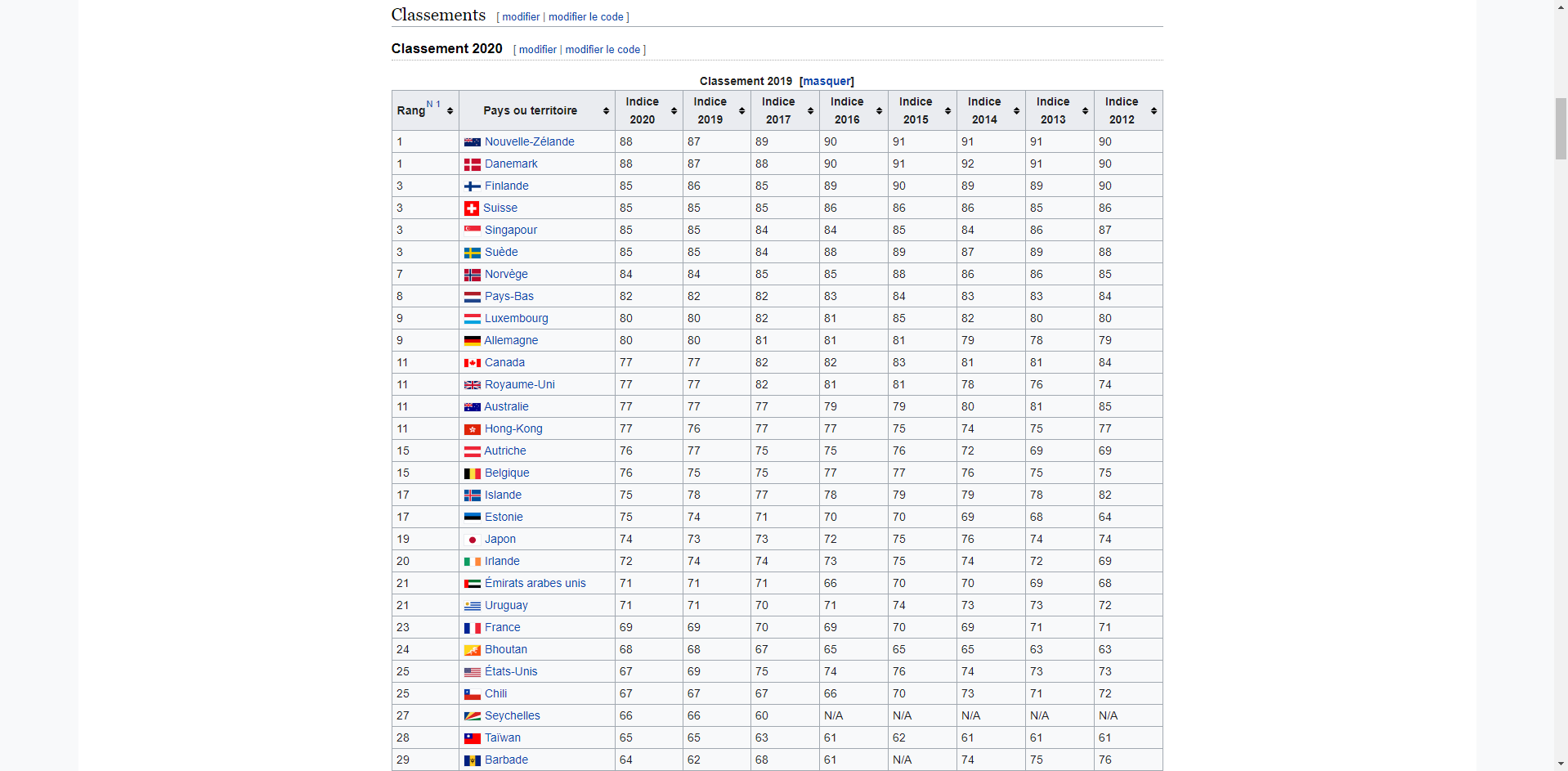The width and height of the screenshot is (1568, 771).
Task: Click the Bhoutan flag icon
Action: coord(472,650)
